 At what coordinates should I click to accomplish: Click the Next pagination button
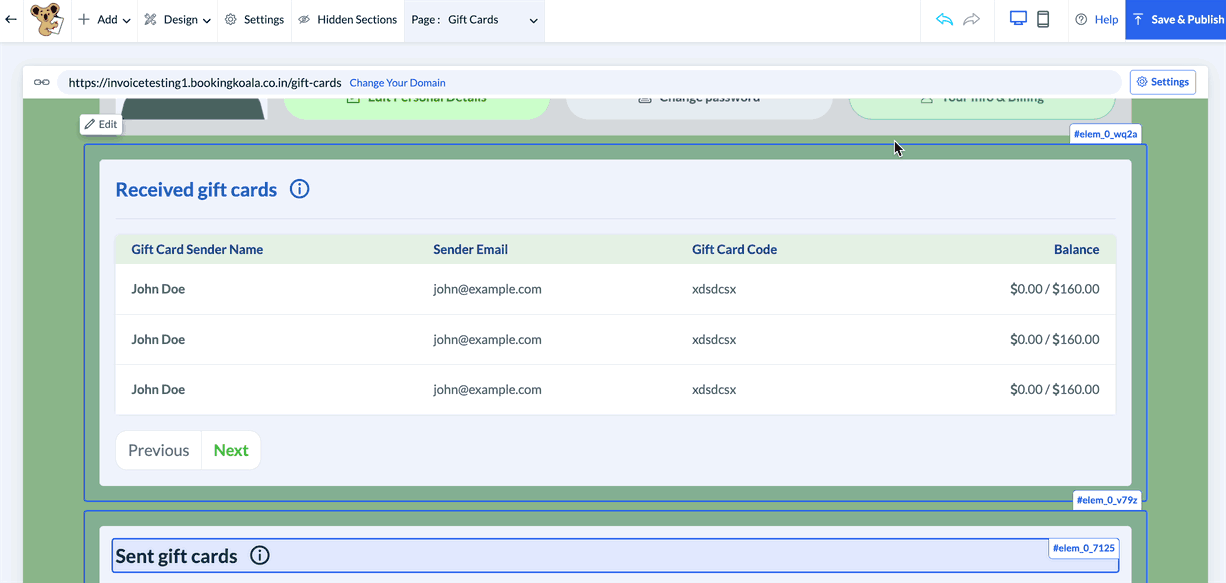(231, 450)
